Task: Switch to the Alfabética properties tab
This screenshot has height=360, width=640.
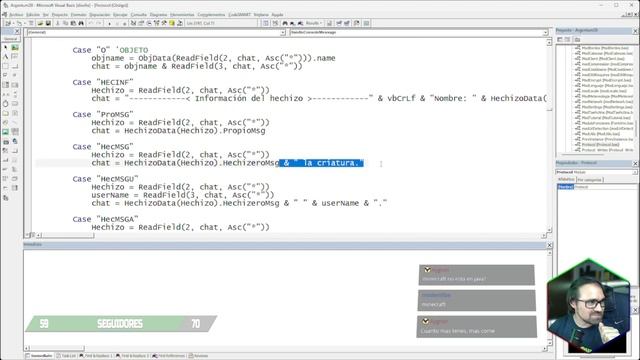Action: 566,179
